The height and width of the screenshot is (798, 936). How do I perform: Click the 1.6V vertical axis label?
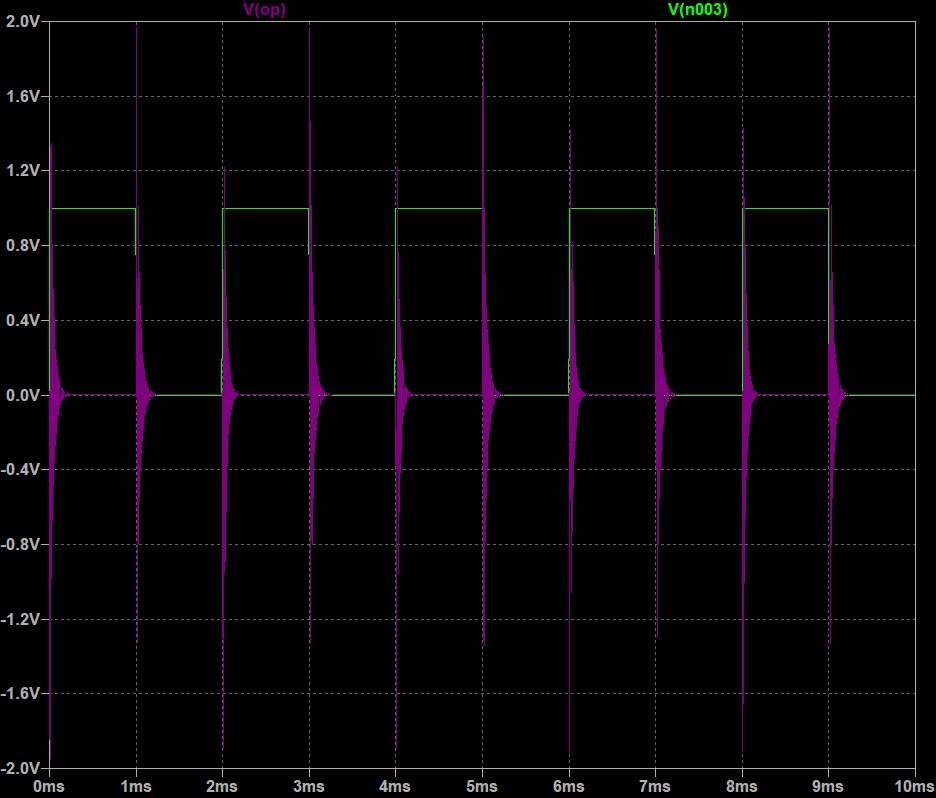[22, 97]
